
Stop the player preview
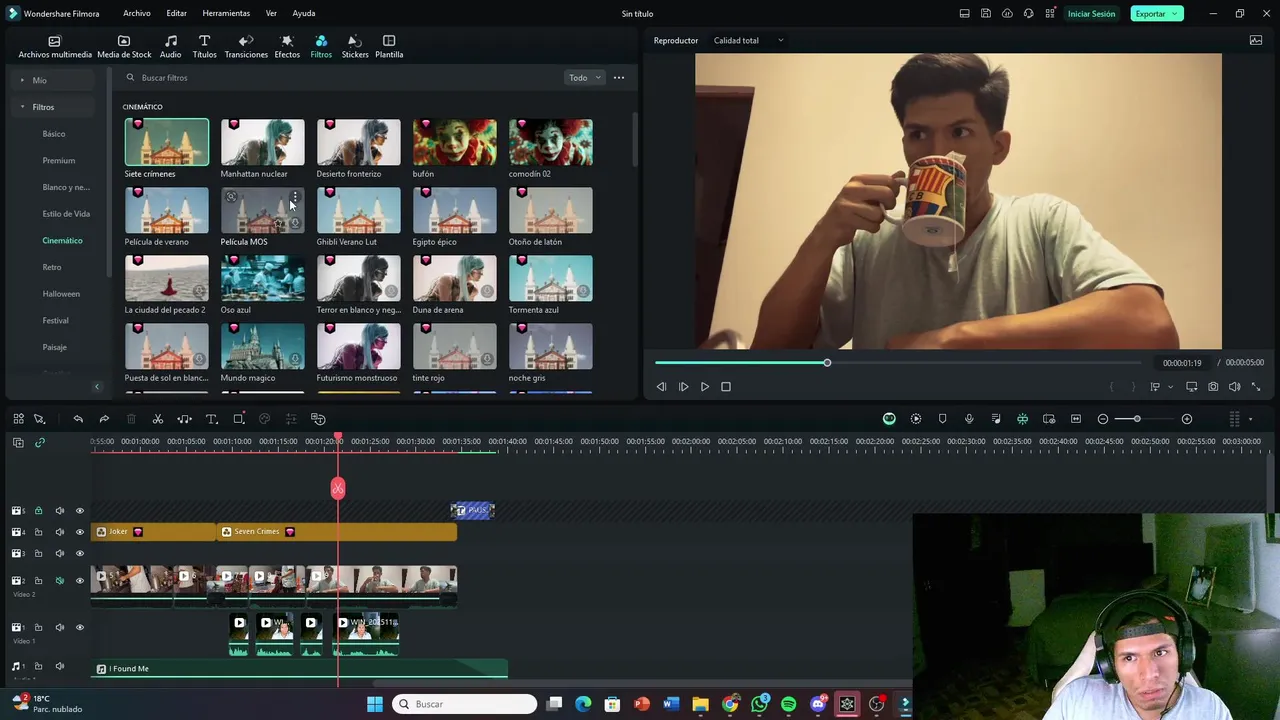click(x=726, y=387)
